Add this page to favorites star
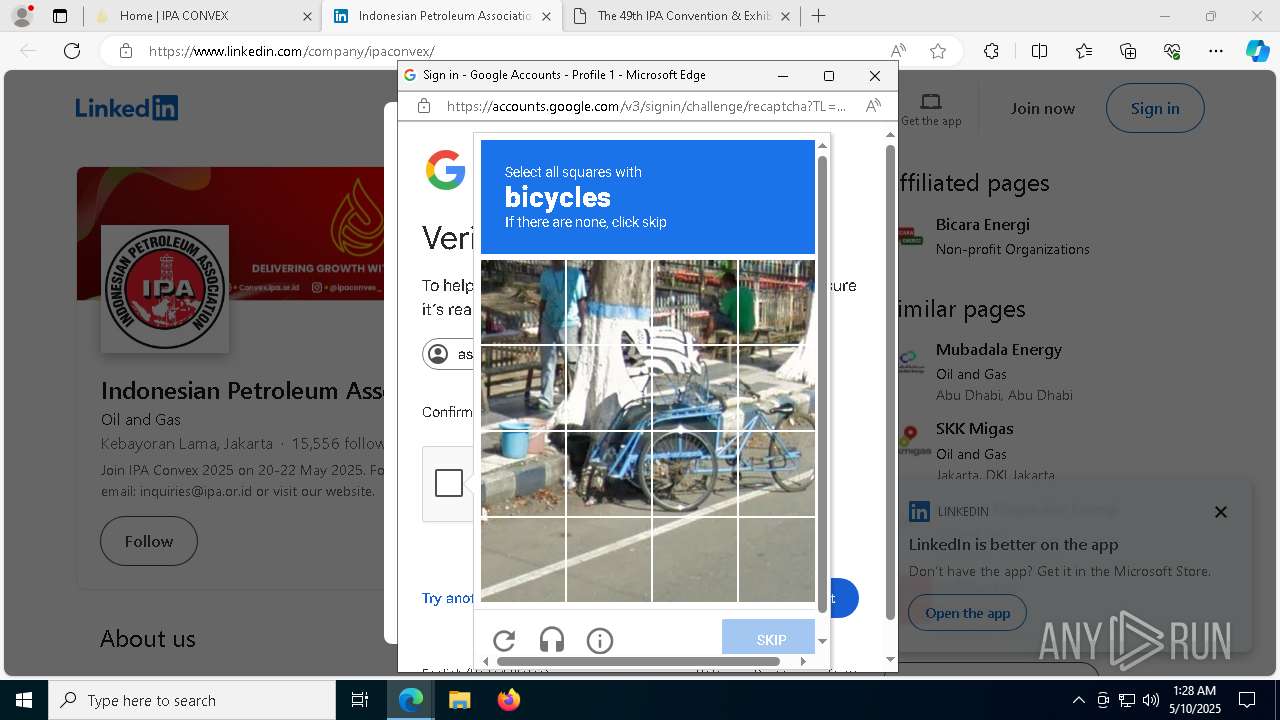 click(x=938, y=51)
